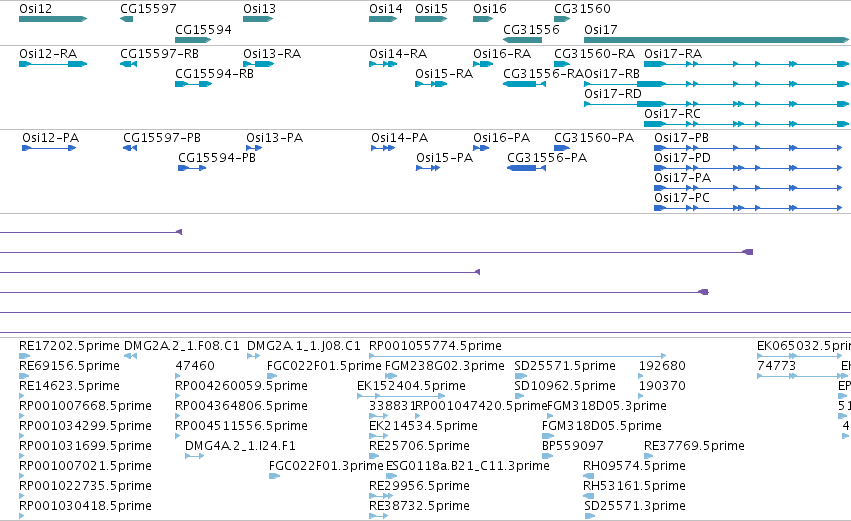Click the Osi13-RA transcript label
This screenshot has height=521, width=851.
(272, 54)
